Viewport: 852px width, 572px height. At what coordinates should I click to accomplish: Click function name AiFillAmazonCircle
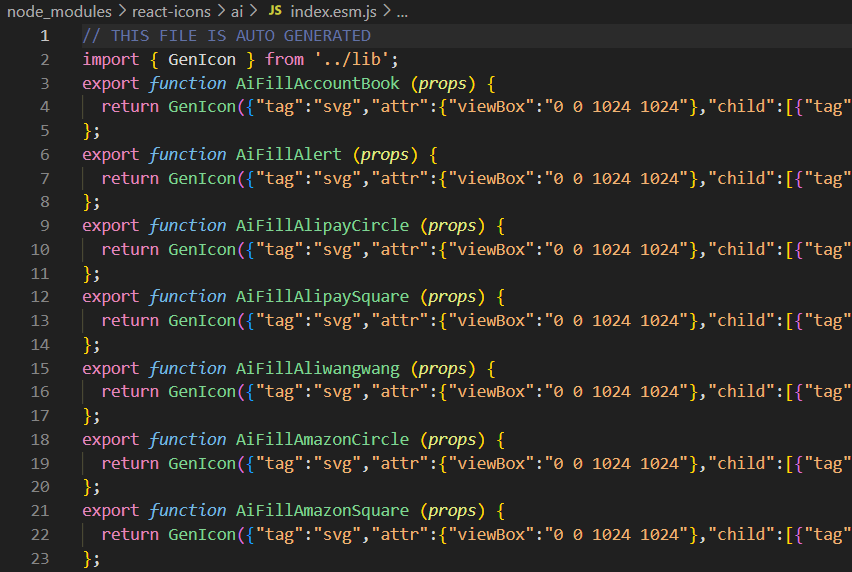coord(322,439)
